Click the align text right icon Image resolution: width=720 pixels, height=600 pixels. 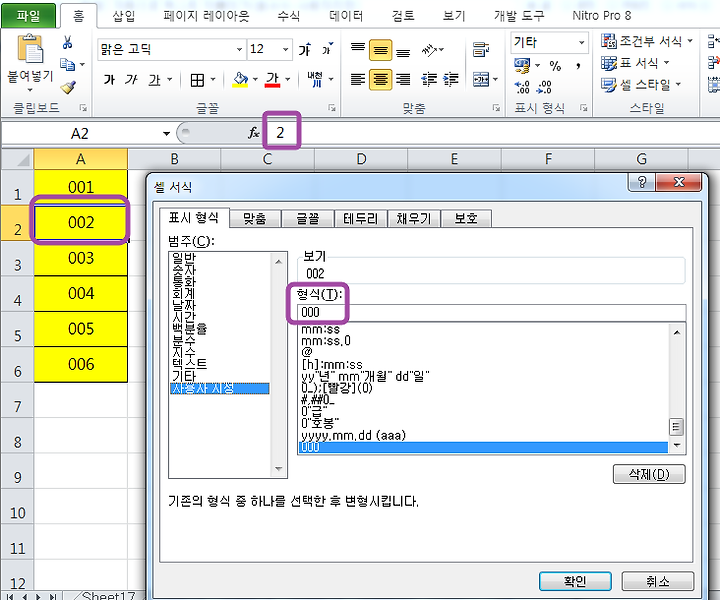(x=403, y=79)
